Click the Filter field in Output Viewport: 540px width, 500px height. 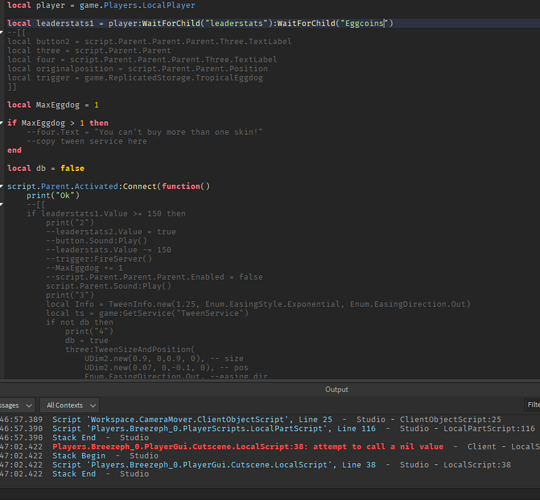point(532,405)
